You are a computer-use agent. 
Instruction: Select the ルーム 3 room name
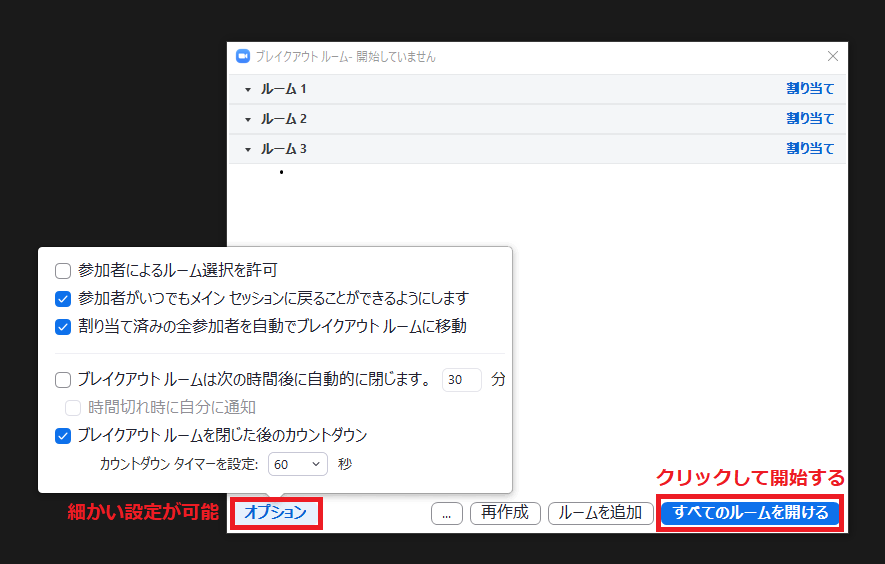pyautogui.click(x=283, y=149)
